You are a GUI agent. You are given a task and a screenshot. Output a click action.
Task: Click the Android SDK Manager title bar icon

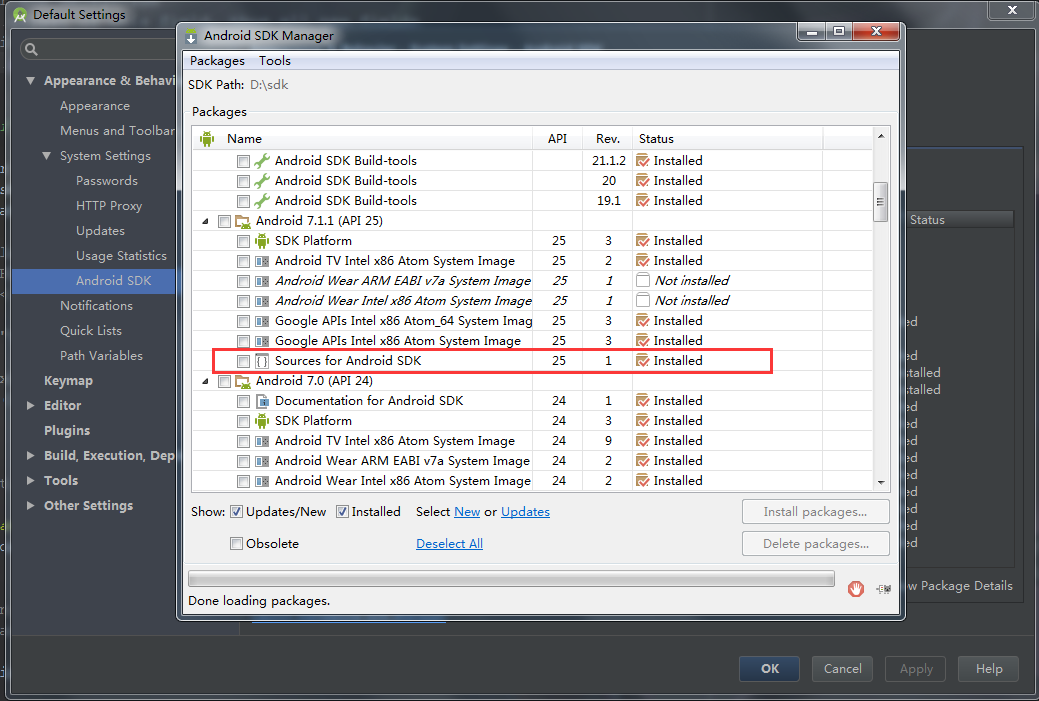(x=191, y=36)
